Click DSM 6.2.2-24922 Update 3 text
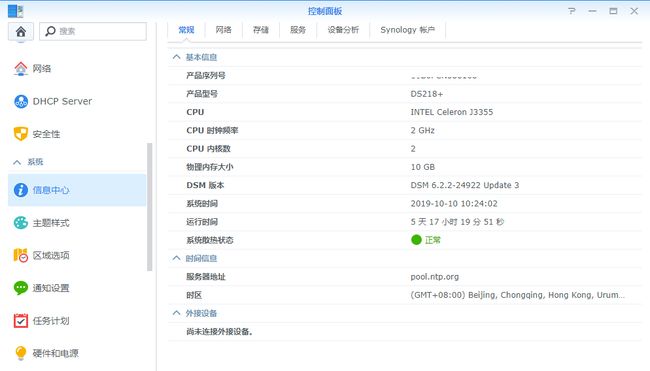The image size is (650, 371). click(x=465, y=185)
